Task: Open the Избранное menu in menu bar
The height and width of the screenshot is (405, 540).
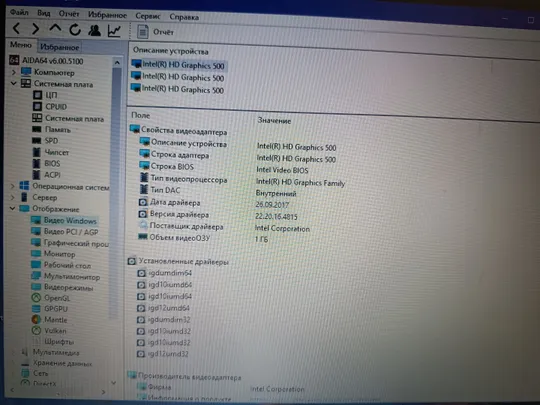Action: pyautogui.click(x=107, y=15)
